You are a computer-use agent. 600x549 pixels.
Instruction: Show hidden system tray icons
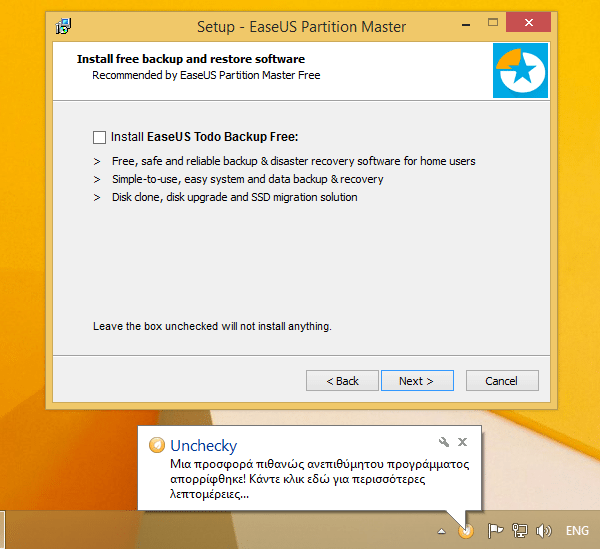442,531
